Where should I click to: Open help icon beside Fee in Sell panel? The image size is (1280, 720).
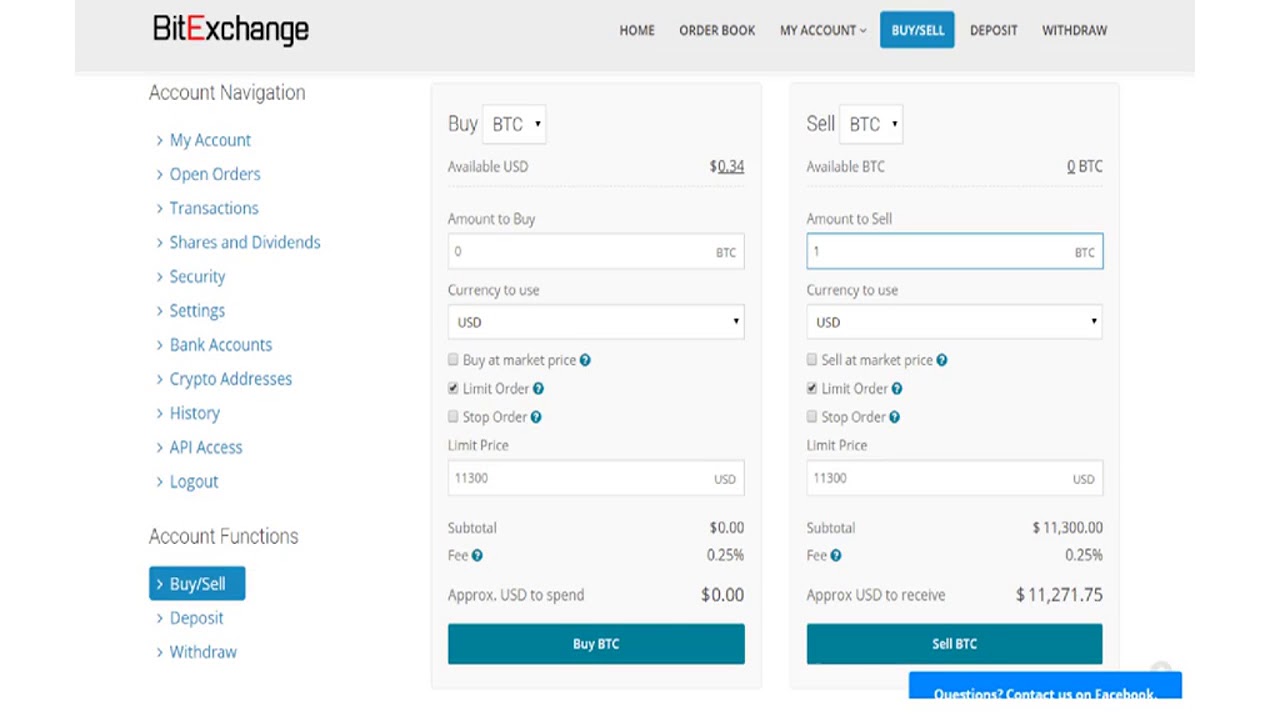836,555
